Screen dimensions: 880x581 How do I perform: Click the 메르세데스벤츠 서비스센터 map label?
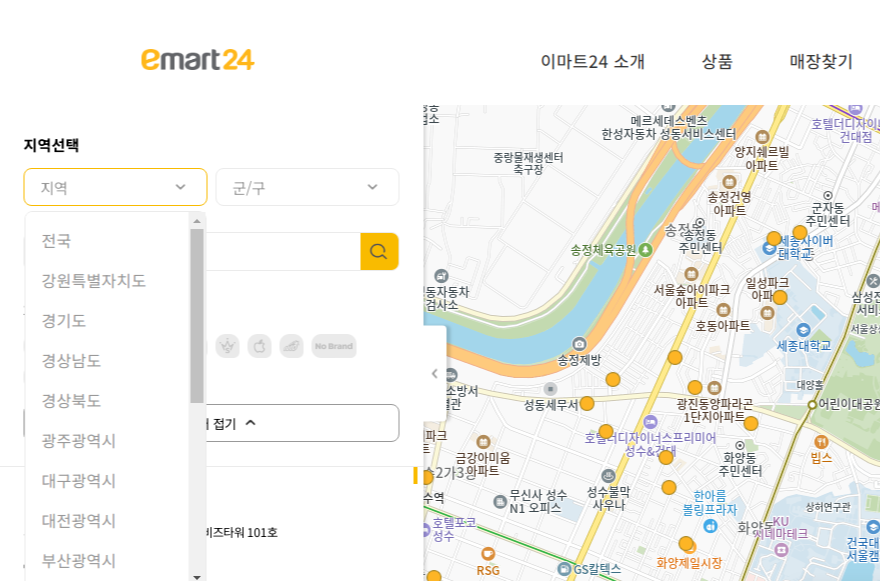pos(668,127)
